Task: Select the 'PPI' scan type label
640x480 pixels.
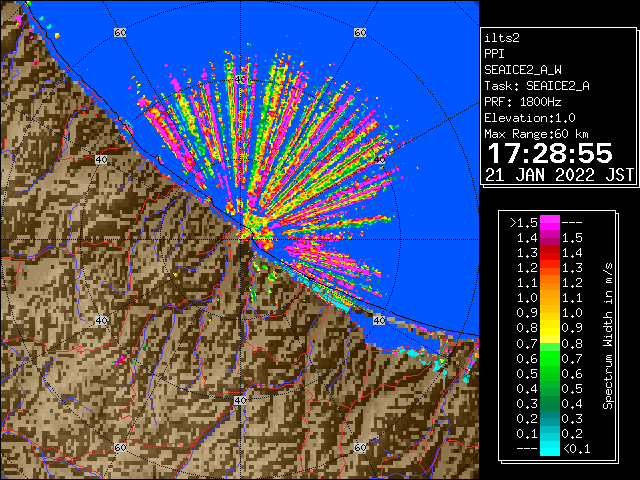Action: point(494,54)
